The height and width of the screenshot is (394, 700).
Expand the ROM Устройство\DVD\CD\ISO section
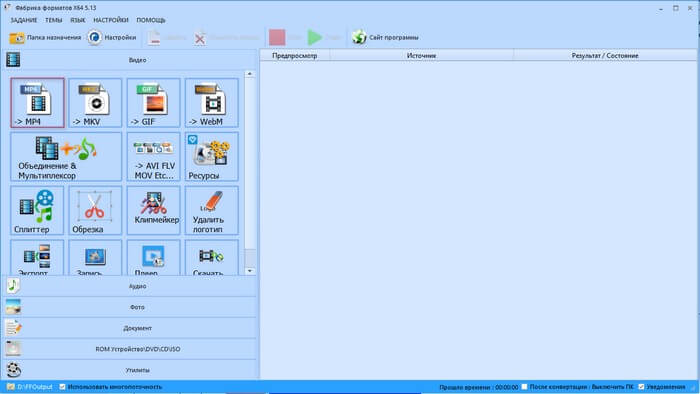click(x=130, y=349)
